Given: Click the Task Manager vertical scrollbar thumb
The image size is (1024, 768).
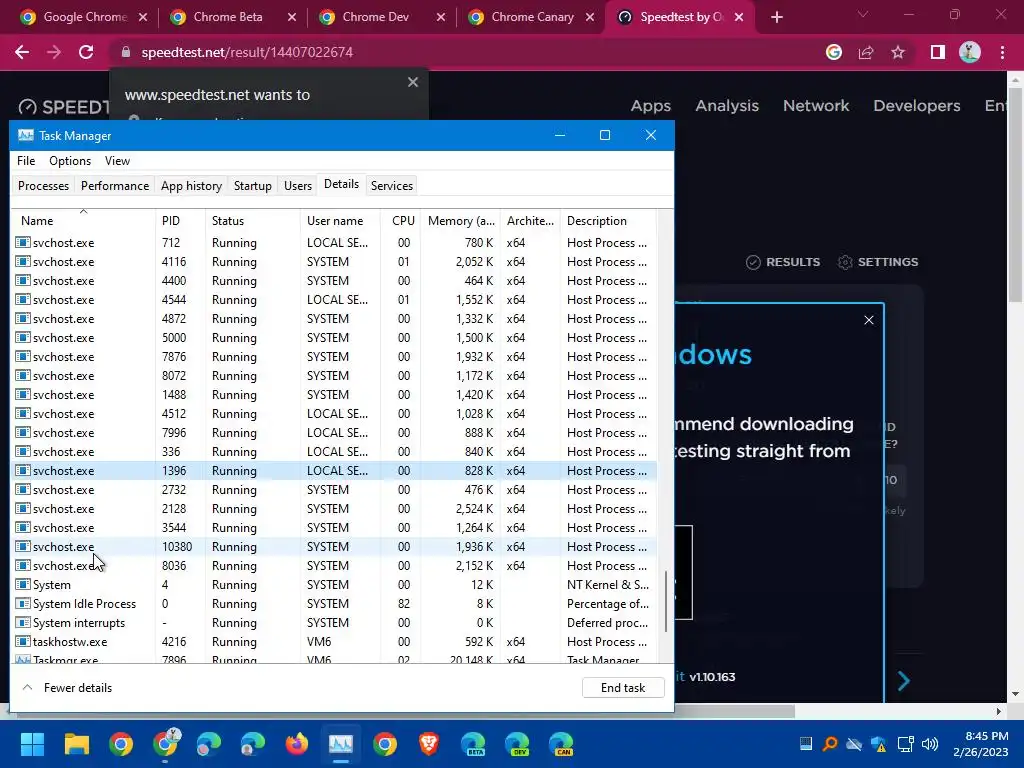Looking at the screenshot, I should pyautogui.click(x=665, y=601).
